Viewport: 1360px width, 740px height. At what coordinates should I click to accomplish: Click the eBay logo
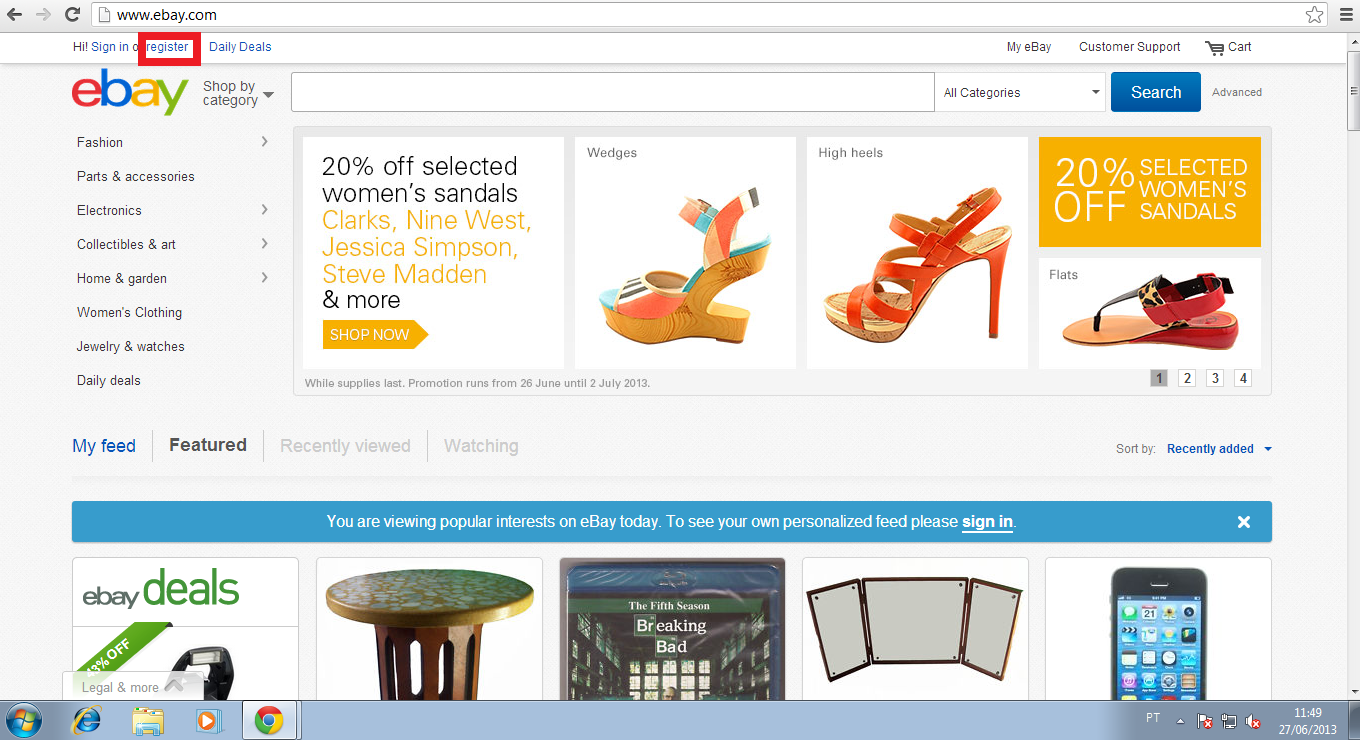pyautogui.click(x=130, y=92)
